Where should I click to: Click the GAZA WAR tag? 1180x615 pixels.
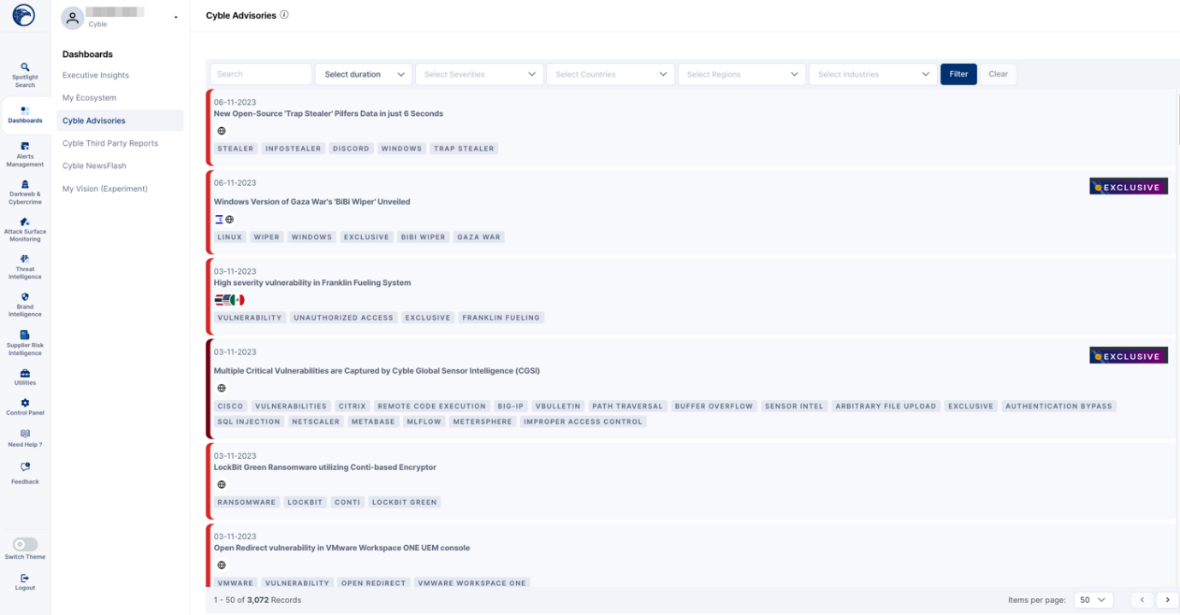pyautogui.click(x=479, y=237)
